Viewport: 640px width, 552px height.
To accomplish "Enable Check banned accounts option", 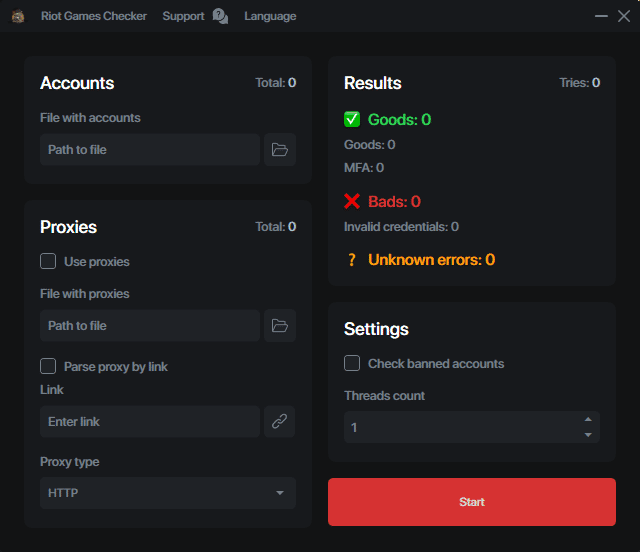I will click(352, 364).
